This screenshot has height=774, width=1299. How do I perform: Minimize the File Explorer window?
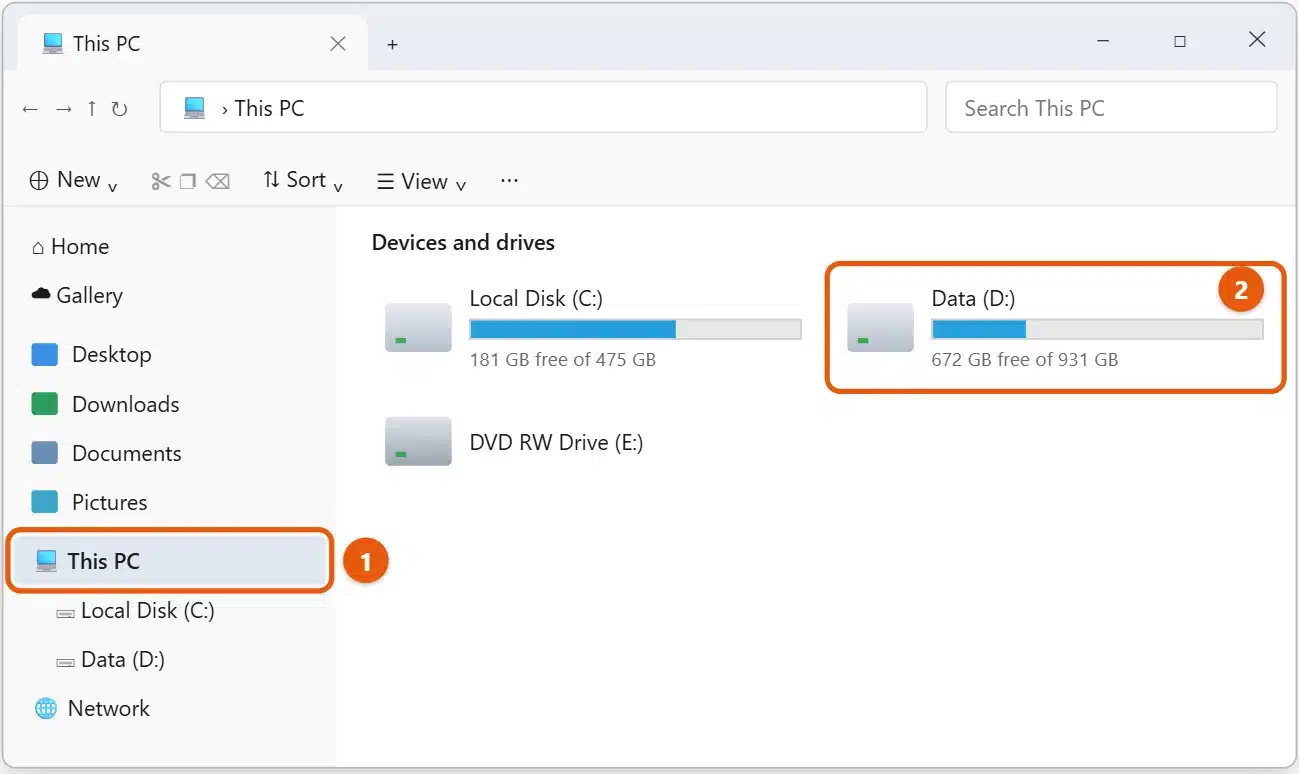pyautogui.click(x=1103, y=41)
